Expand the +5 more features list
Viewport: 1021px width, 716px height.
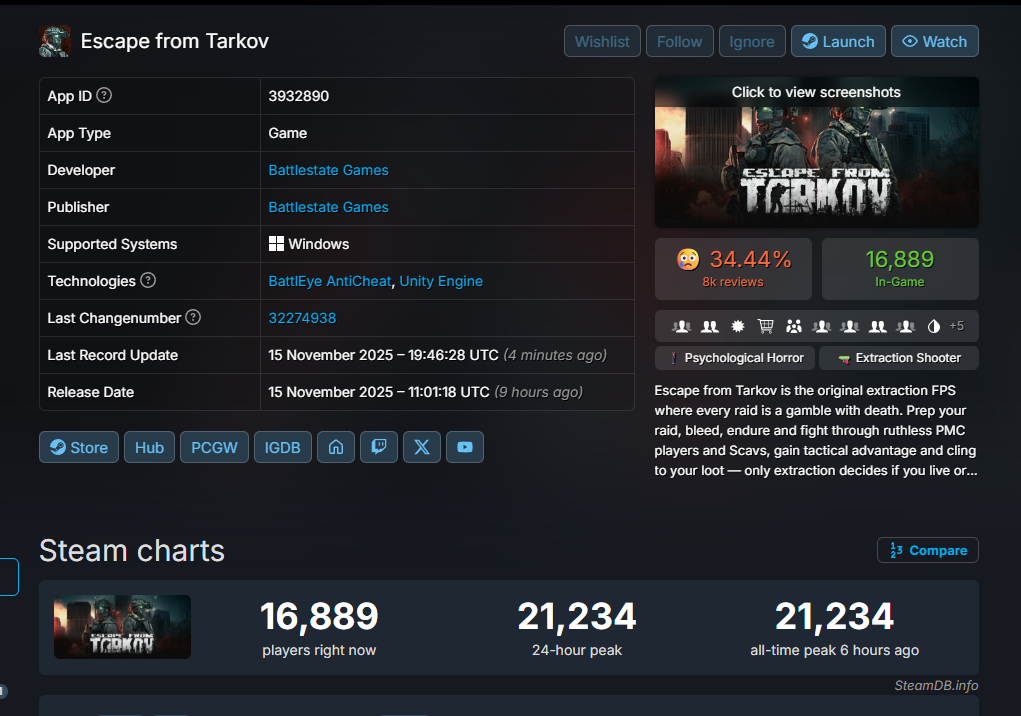pyautogui.click(x=957, y=326)
